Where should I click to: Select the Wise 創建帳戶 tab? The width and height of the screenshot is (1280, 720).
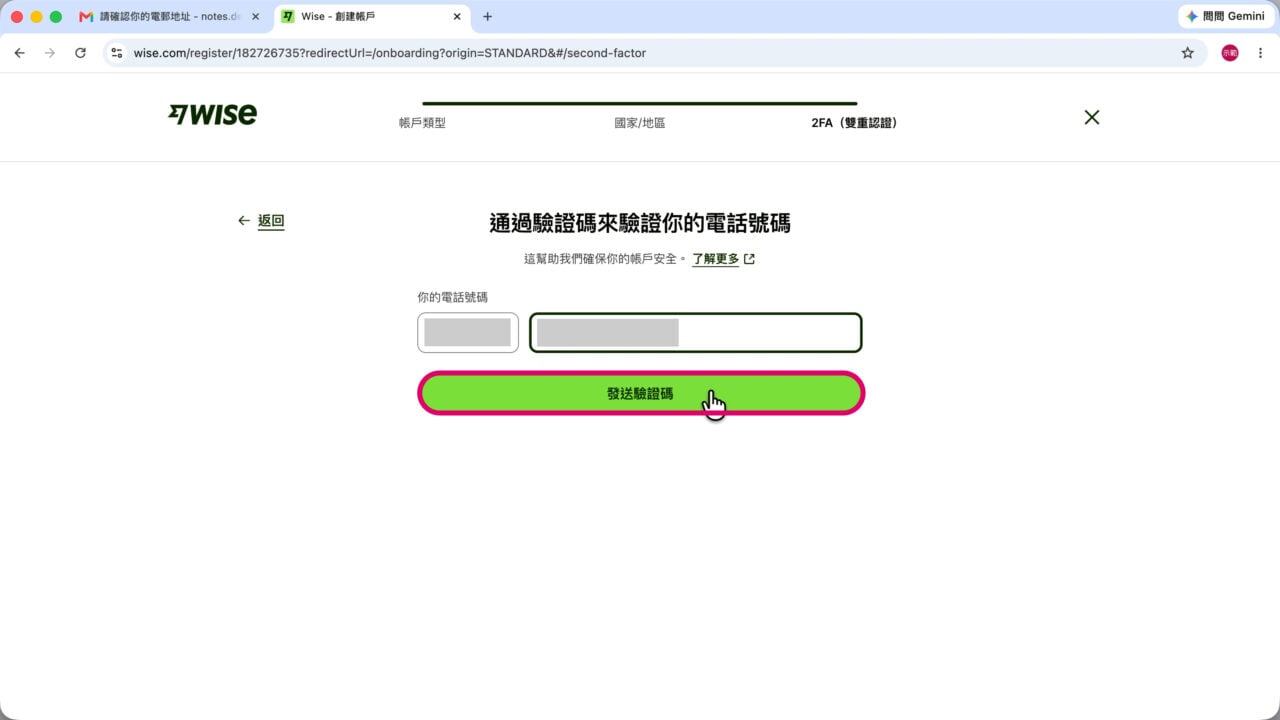pos(371,17)
